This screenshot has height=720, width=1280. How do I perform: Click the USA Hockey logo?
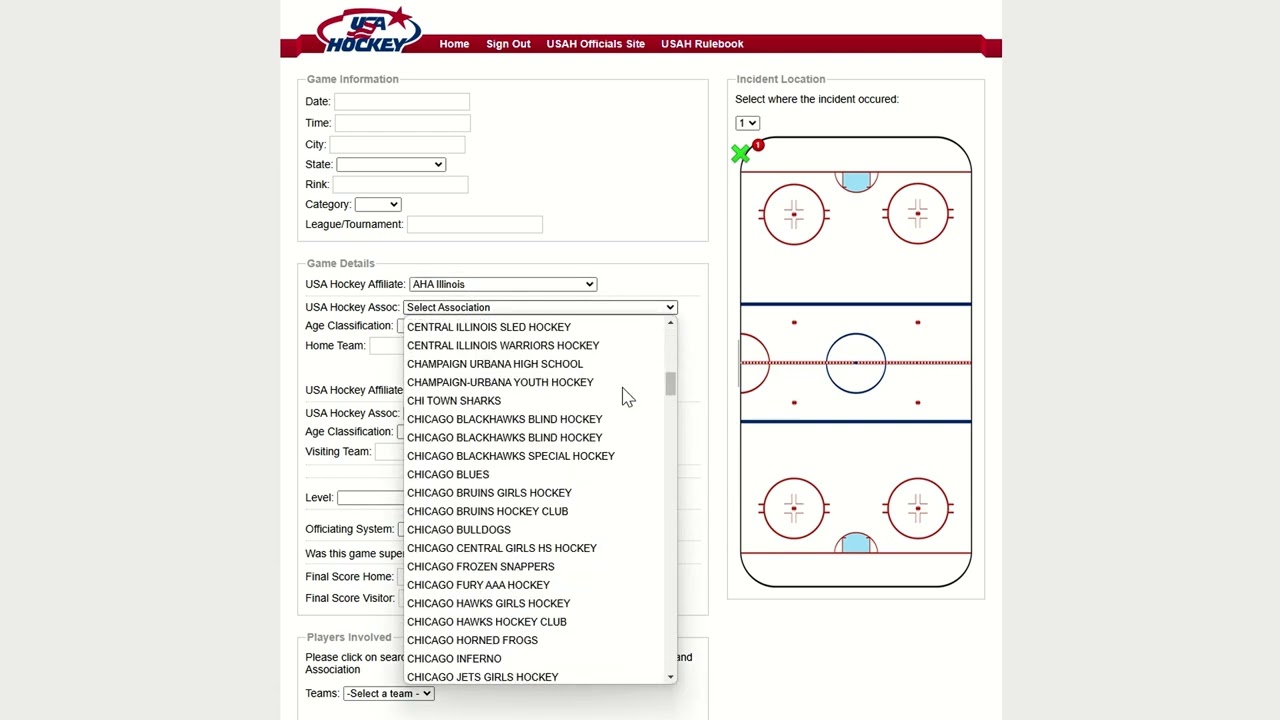369,30
